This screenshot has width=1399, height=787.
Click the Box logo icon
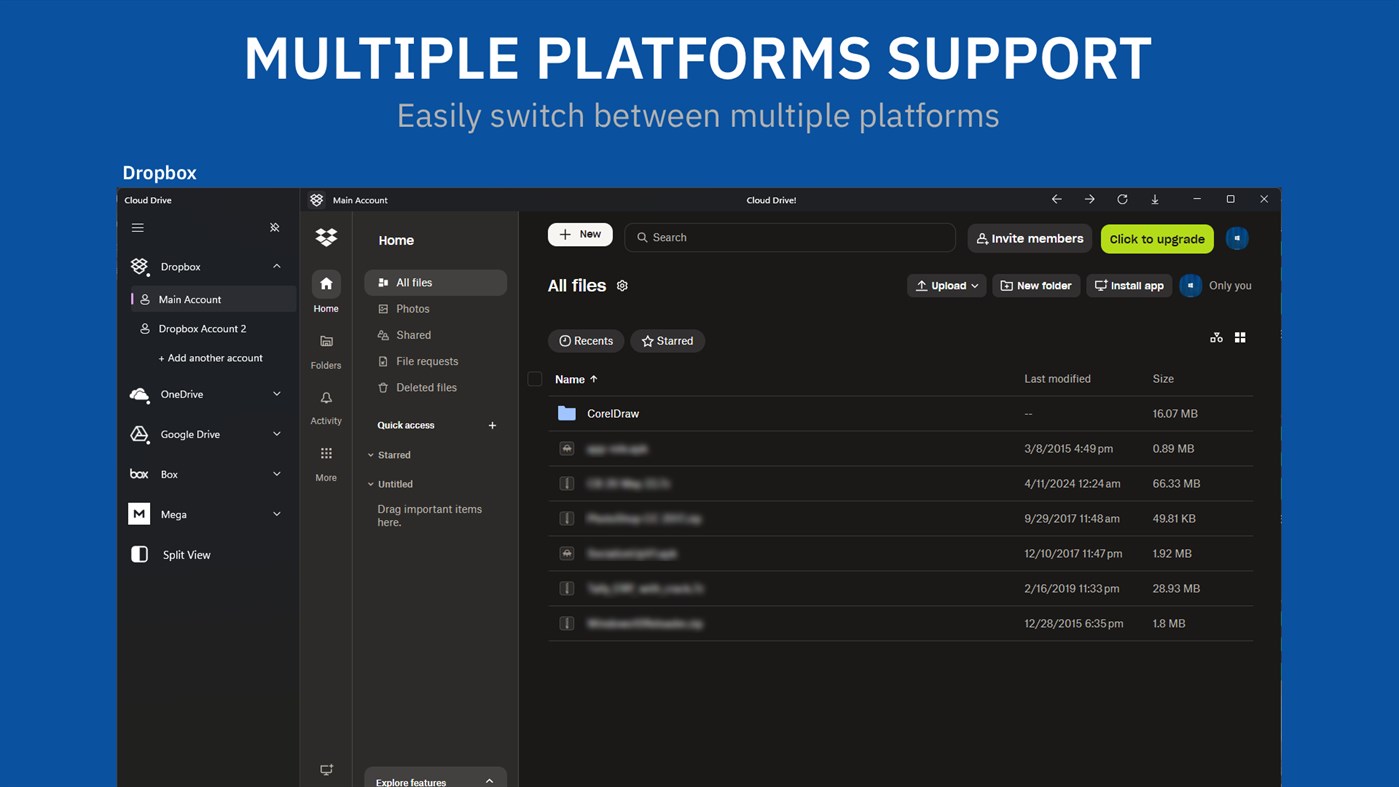click(x=139, y=474)
